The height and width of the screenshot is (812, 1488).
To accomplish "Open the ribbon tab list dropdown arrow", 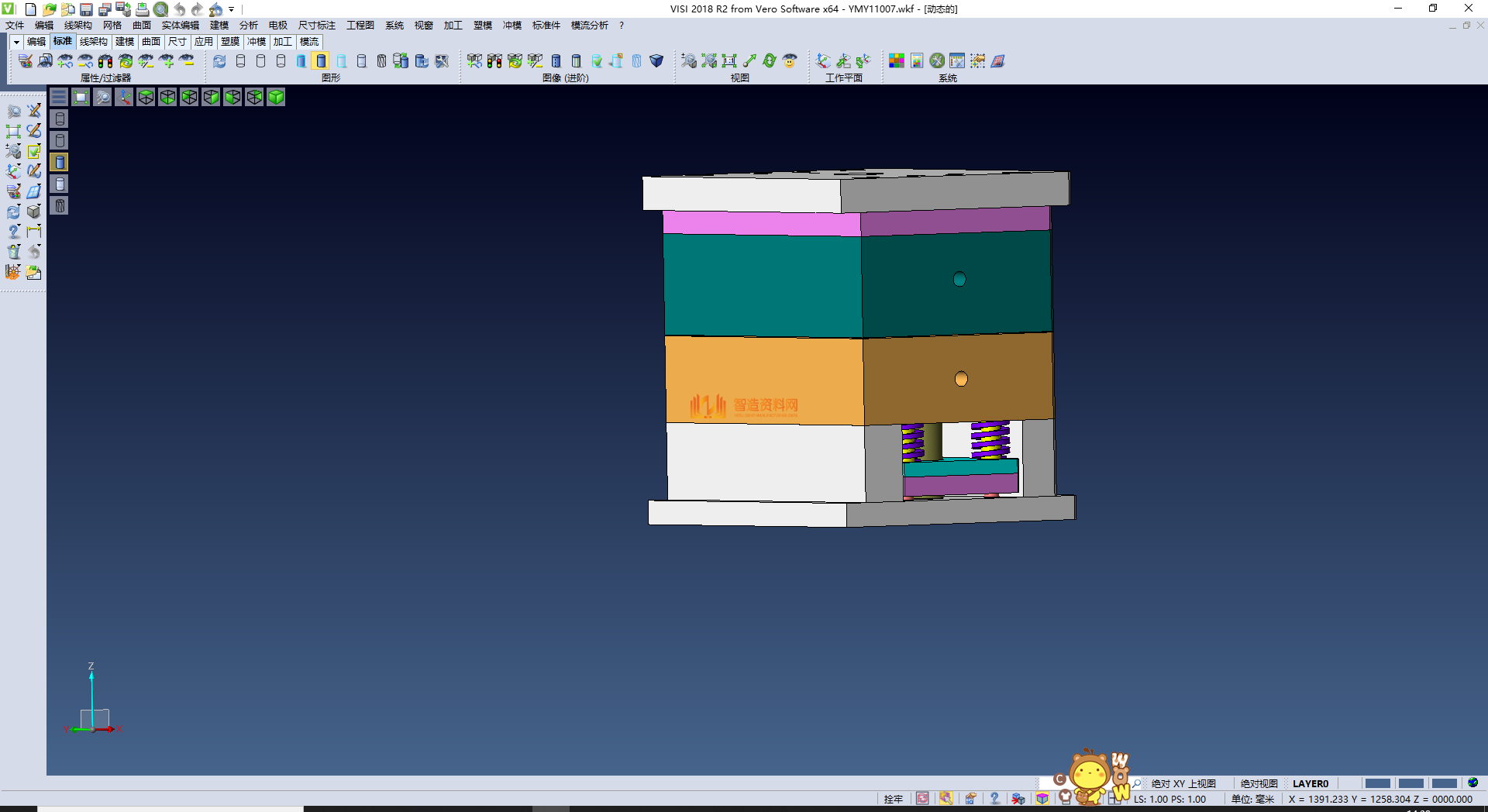I will point(15,42).
